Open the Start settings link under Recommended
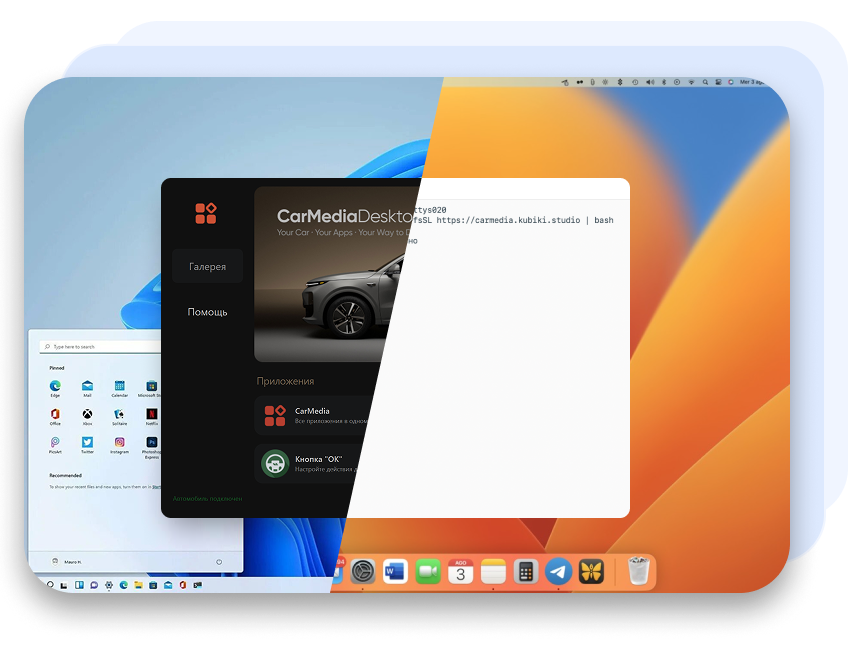848x647 pixels. [x=158, y=486]
